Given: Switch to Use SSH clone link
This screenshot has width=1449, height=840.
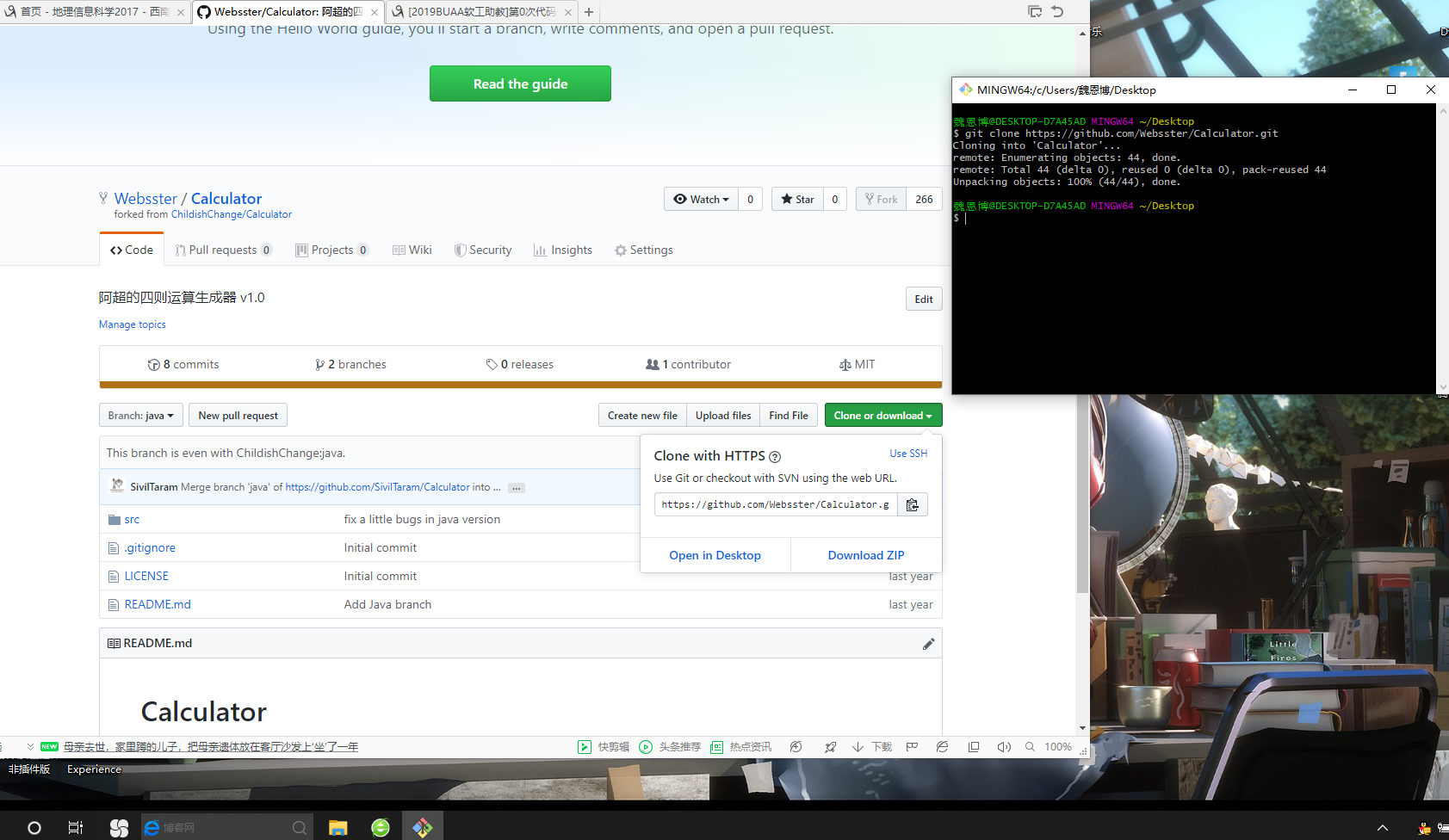Looking at the screenshot, I should (908, 454).
